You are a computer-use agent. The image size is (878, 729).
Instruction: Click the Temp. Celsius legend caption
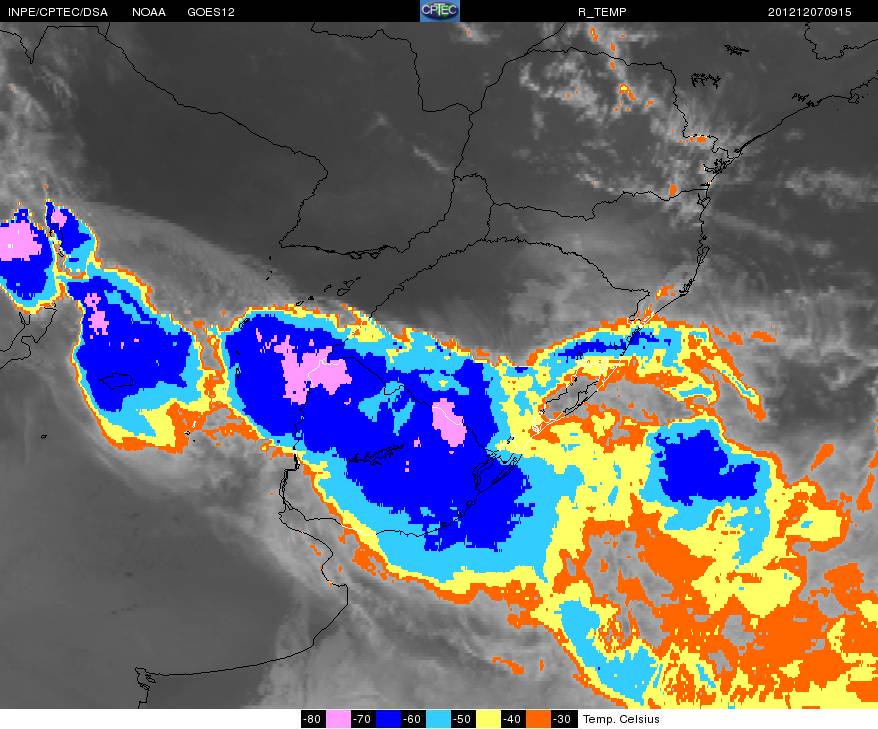pos(621,719)
